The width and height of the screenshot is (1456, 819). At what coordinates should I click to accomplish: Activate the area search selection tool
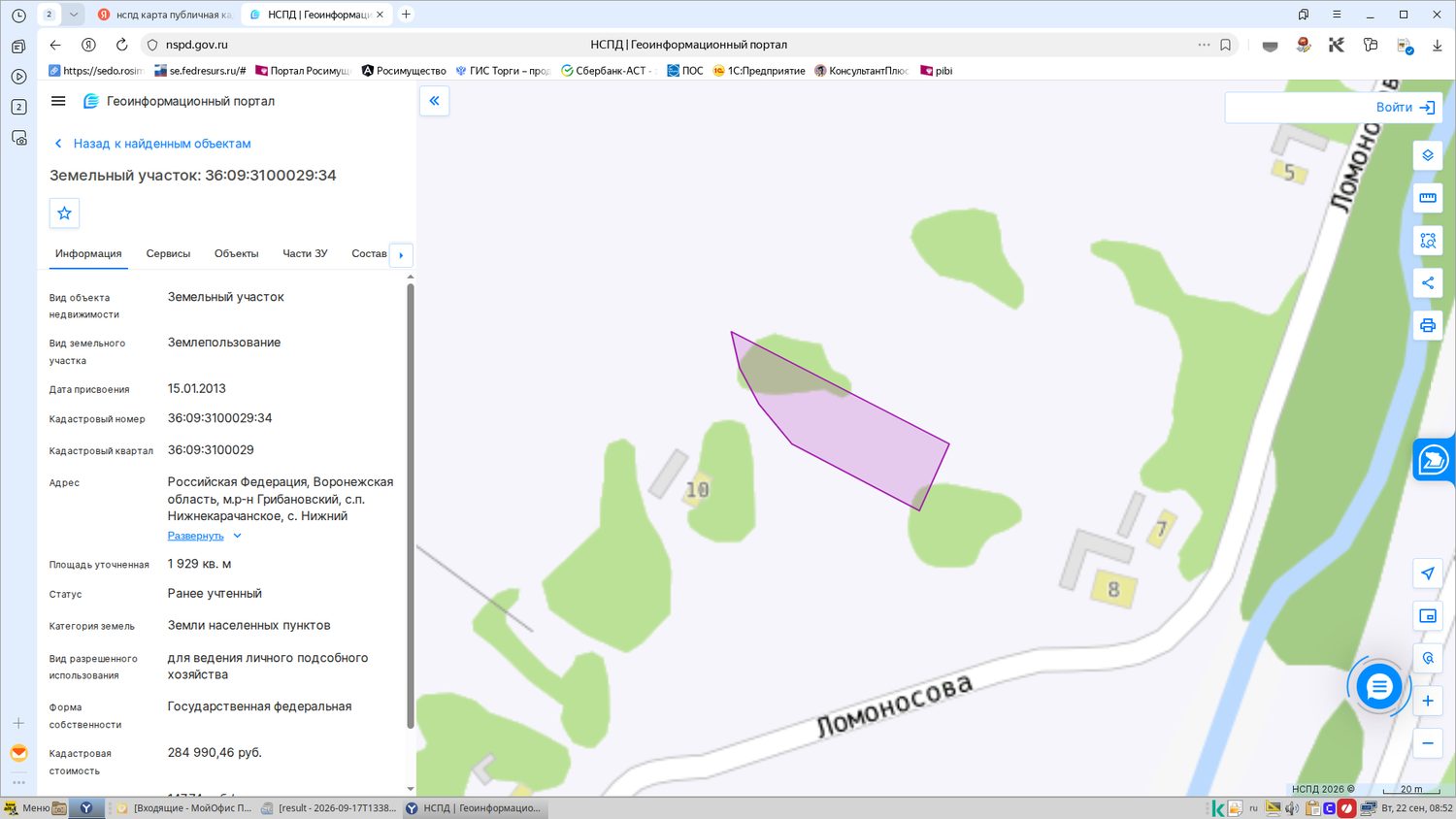(x=1427, y=241)
